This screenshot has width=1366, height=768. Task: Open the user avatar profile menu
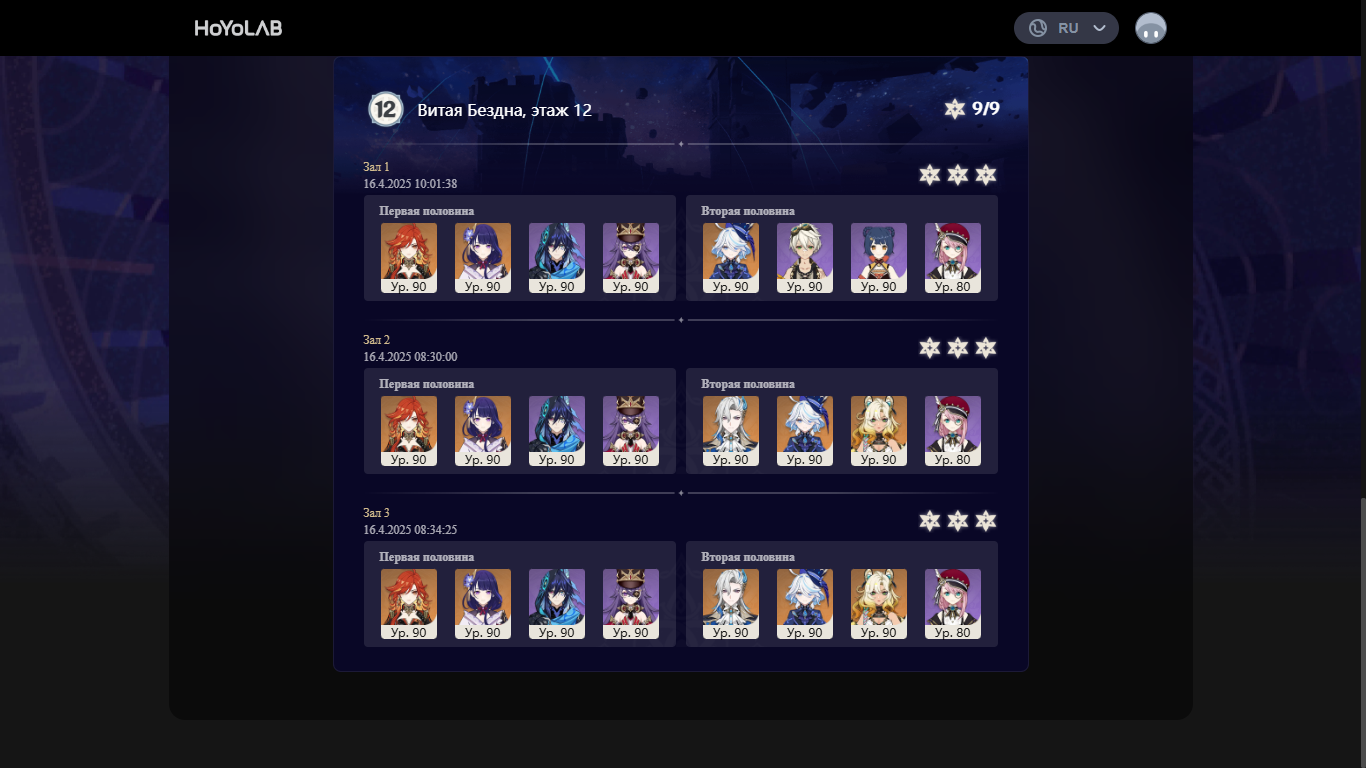pos(1151,28)
